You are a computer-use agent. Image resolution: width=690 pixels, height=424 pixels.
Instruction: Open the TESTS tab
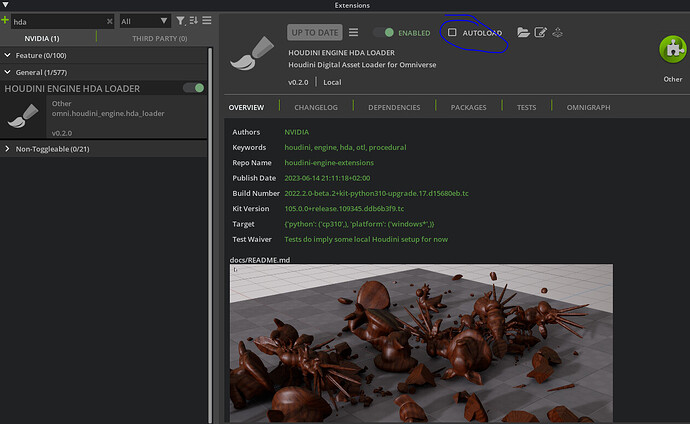(x=526, y=107)
